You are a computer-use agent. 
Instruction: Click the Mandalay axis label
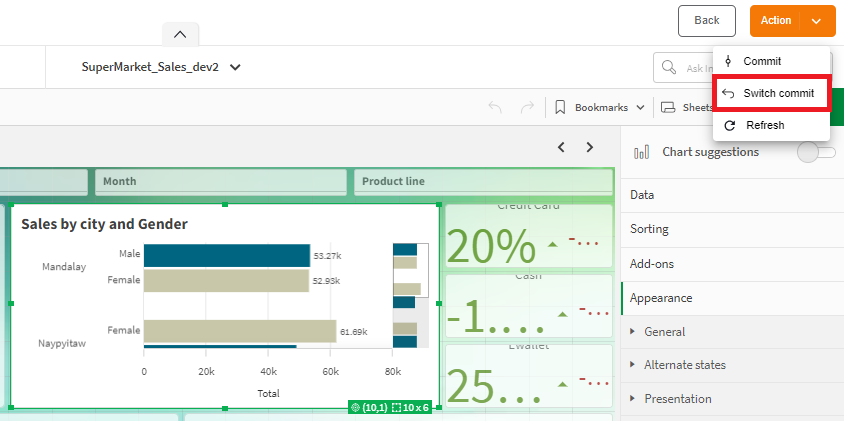click(x=64, y=266)
